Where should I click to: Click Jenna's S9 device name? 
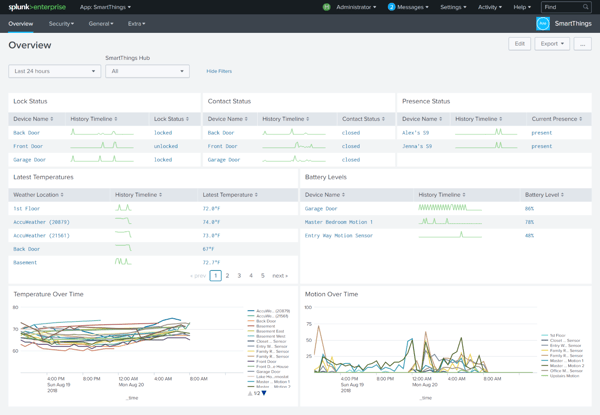417,146
